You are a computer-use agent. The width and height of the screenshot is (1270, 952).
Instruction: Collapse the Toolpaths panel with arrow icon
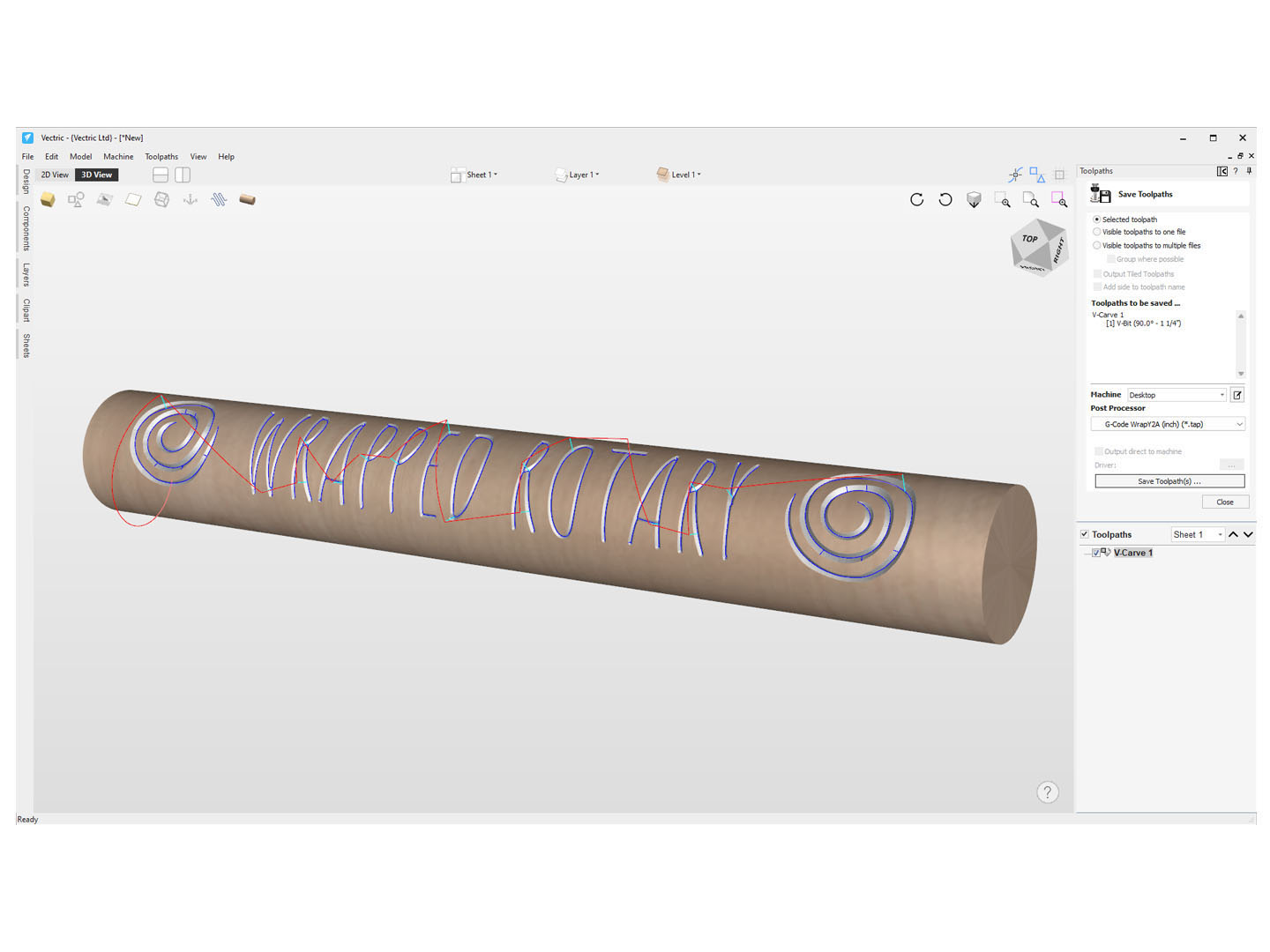pyautogui.click(x=1221, y=171)
